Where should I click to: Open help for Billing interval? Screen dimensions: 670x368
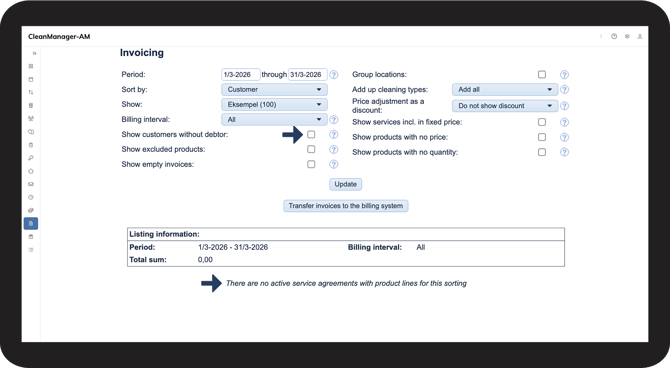point(334,119)
